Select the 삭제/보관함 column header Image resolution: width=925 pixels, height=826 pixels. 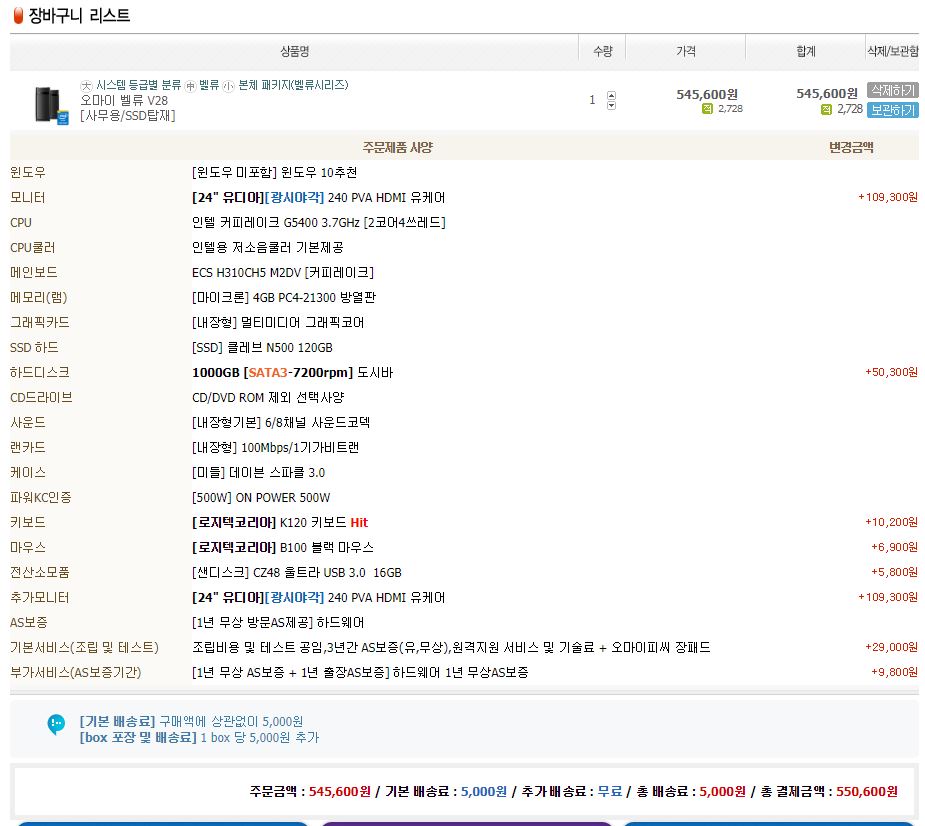click(x=893, y=51)
